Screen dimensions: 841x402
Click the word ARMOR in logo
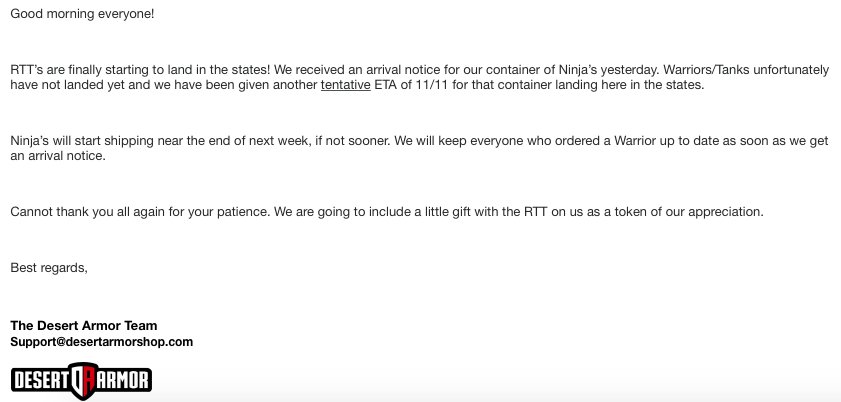coord(124,381)
